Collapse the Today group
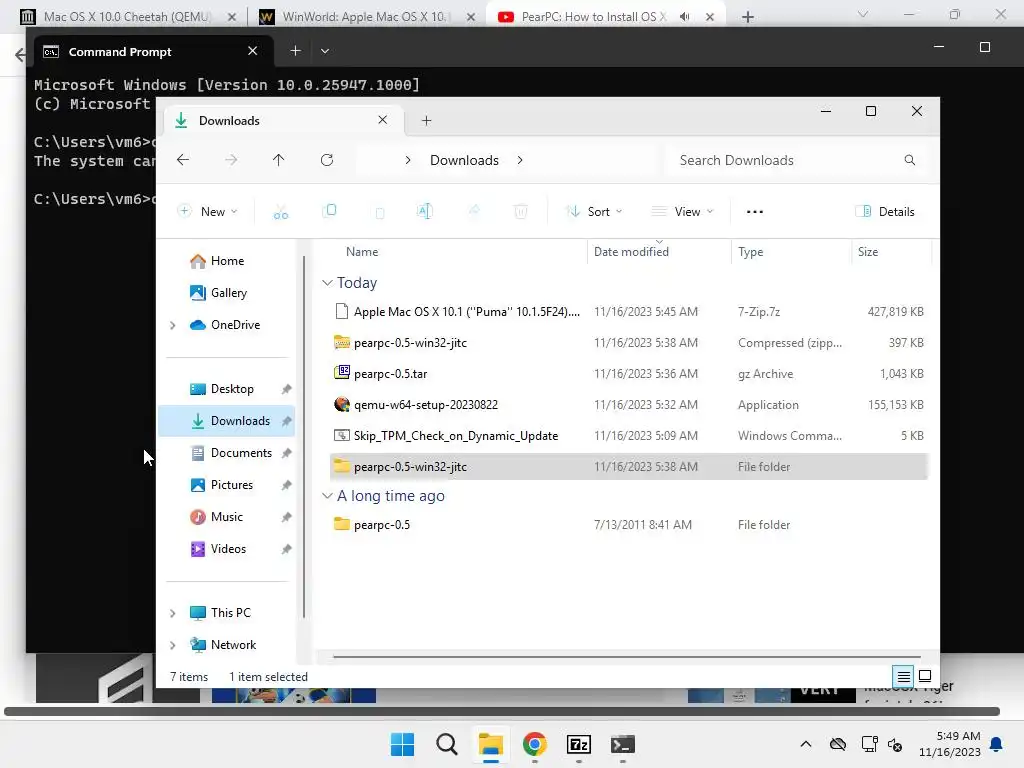The height and width of the screenshot is (768, 1024). point(327,283)
